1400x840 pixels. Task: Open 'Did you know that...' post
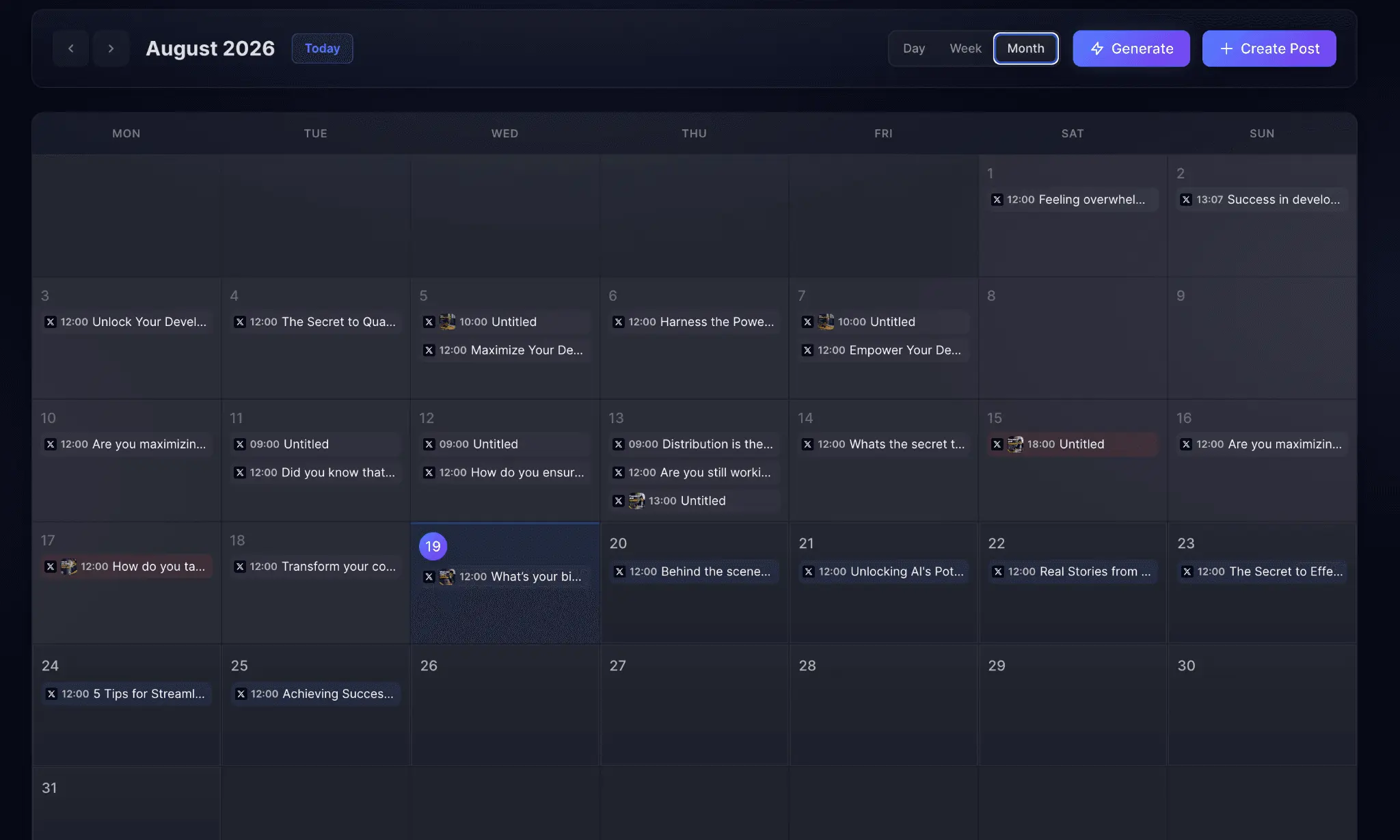click(316, 472)
